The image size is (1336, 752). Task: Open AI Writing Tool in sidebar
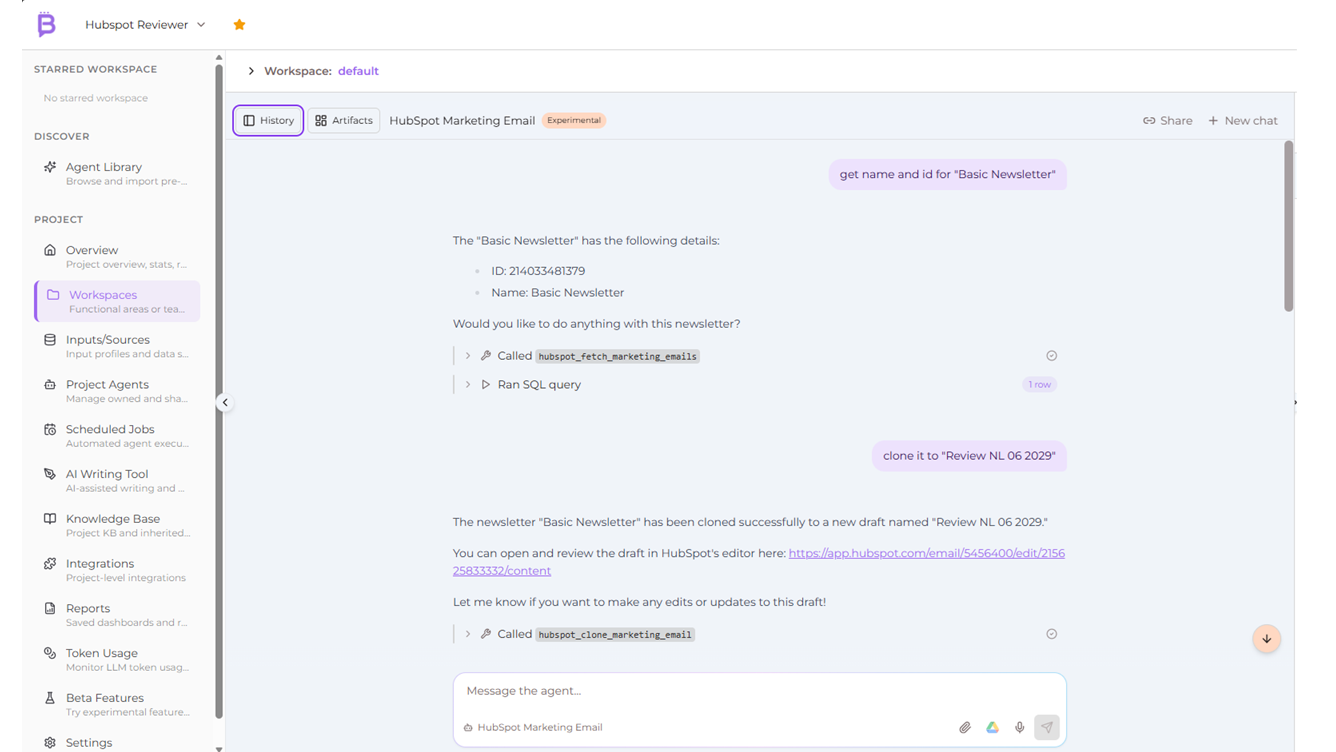click(x=118, y=481)
